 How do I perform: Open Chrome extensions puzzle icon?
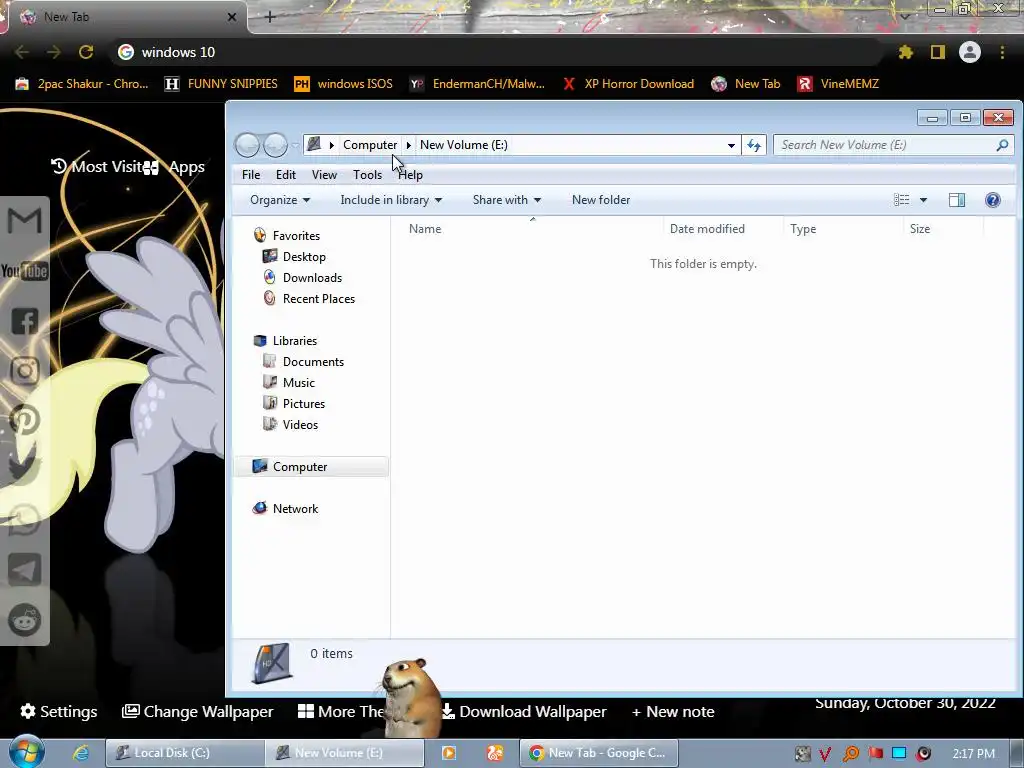click(x=905, y=52)
